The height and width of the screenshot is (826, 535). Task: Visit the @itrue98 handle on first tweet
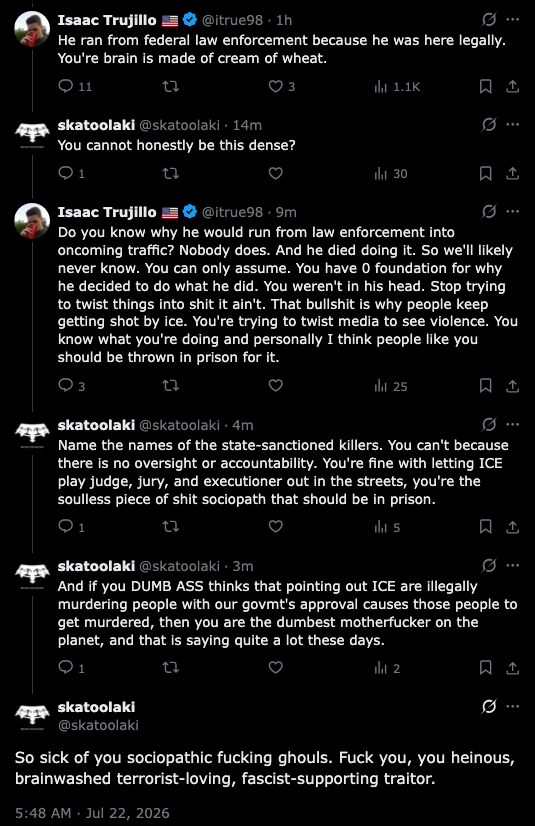point(232,20)
